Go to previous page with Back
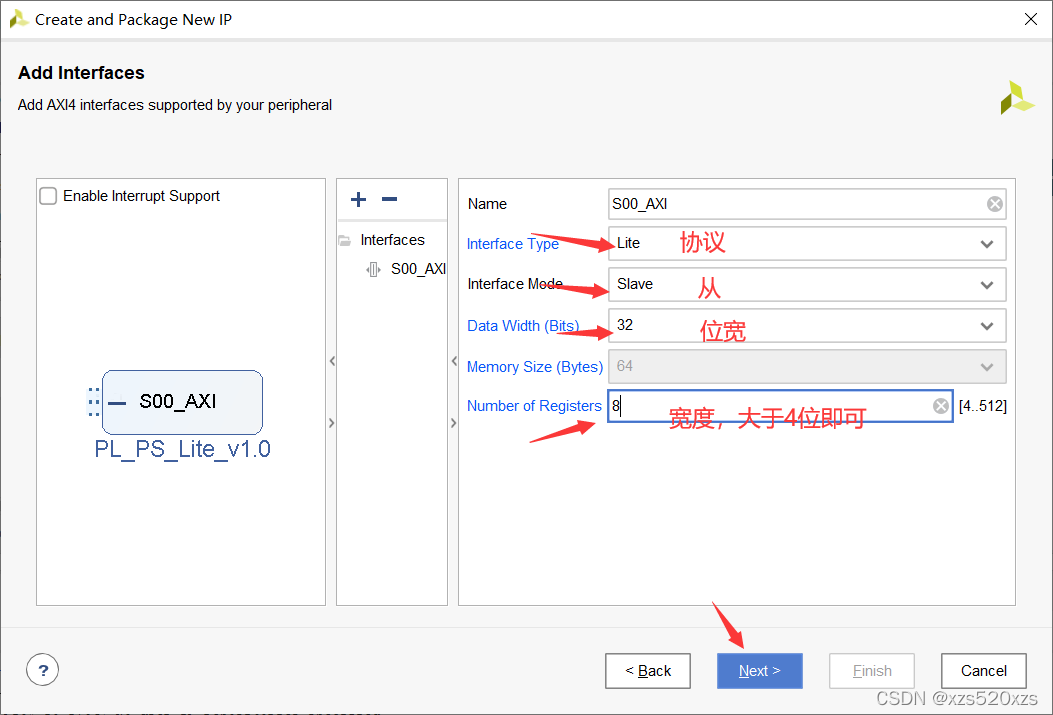This screenshot has width=1053, height=715. click(647, 671)
